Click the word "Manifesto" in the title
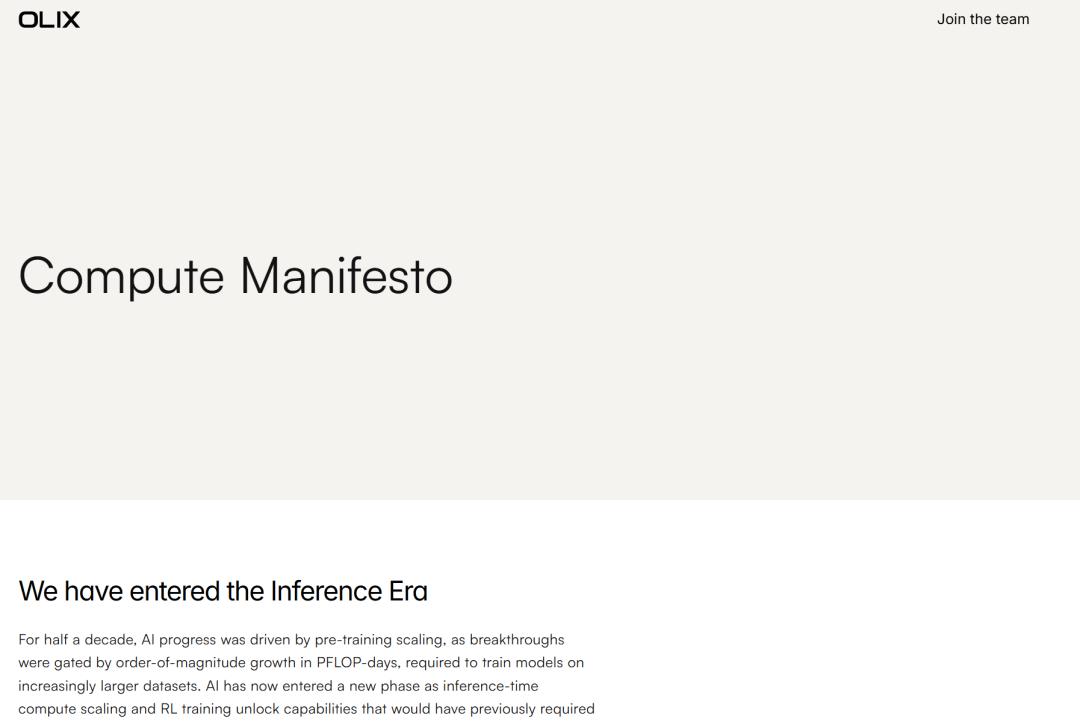The image size is (1080, 722). (346, 276)
